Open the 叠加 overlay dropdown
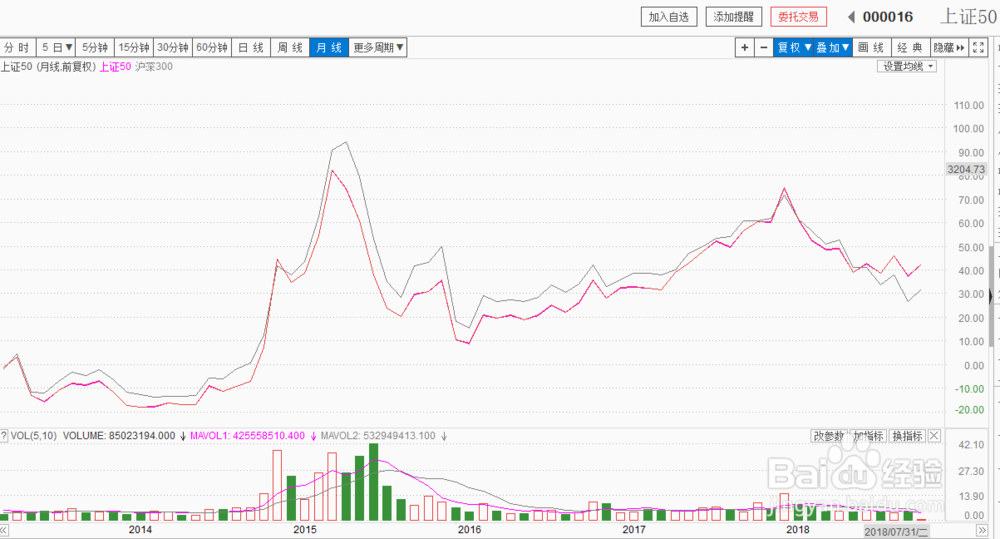 coord(833,48)
